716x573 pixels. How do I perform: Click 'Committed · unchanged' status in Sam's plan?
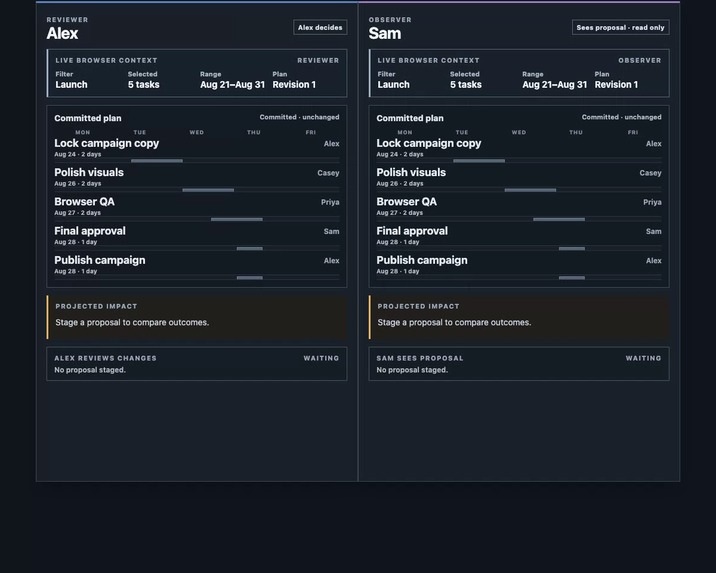tap(621, 117)
